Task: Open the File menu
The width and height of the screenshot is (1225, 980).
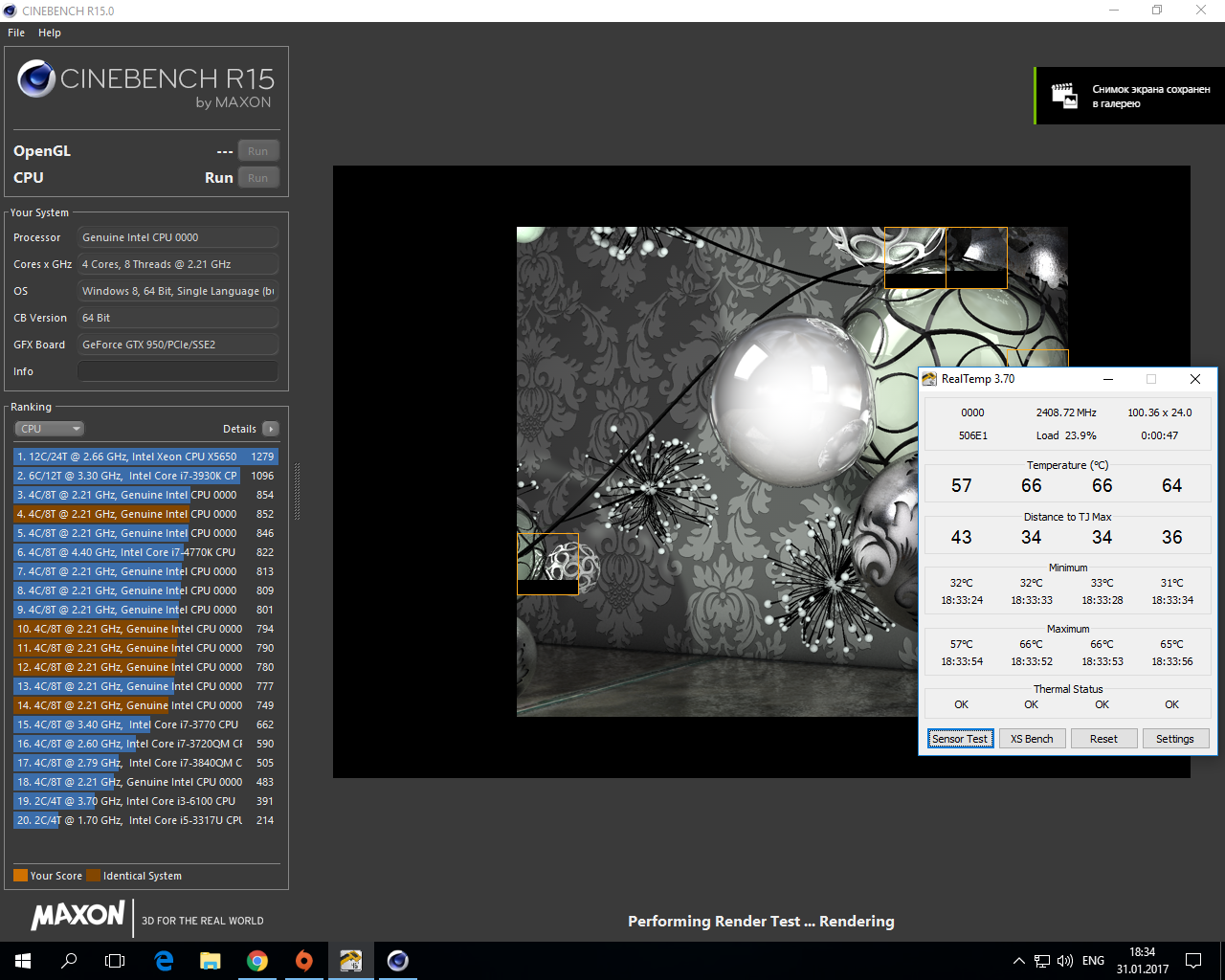Action: click(16, 33)
